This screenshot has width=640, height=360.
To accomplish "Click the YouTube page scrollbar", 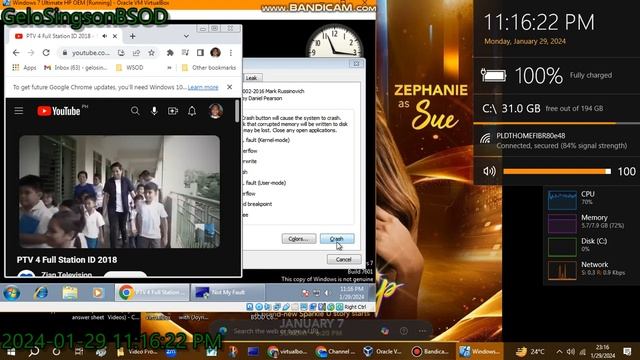I will tap(237, 111).
